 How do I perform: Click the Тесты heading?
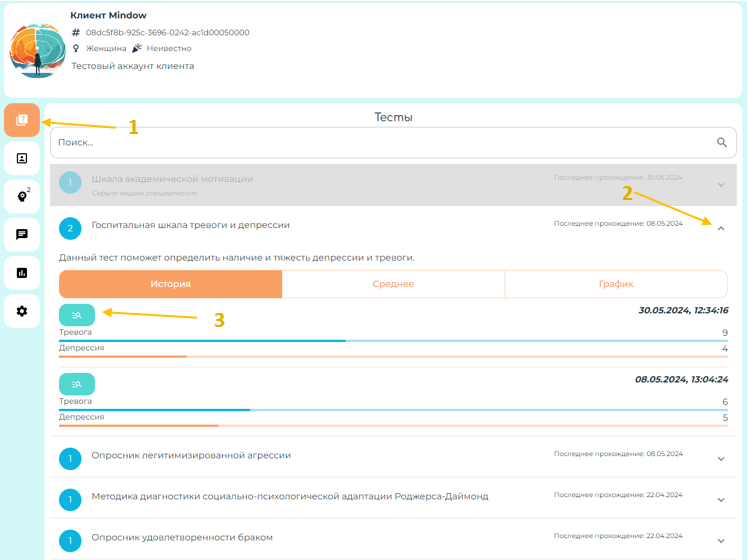[393, 117]
